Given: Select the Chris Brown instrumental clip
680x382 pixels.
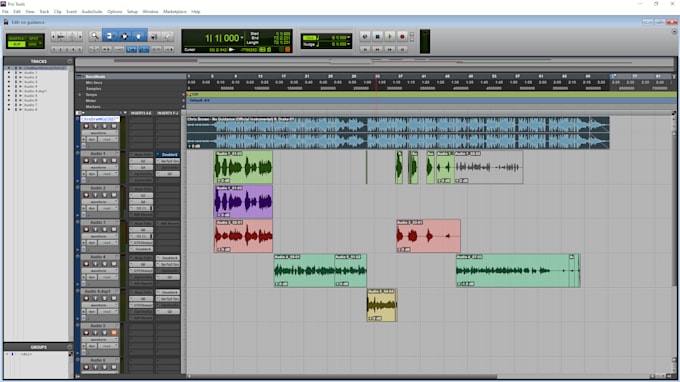Looking at the screenshot, I should pyautogui.click(x=398, y=133).
